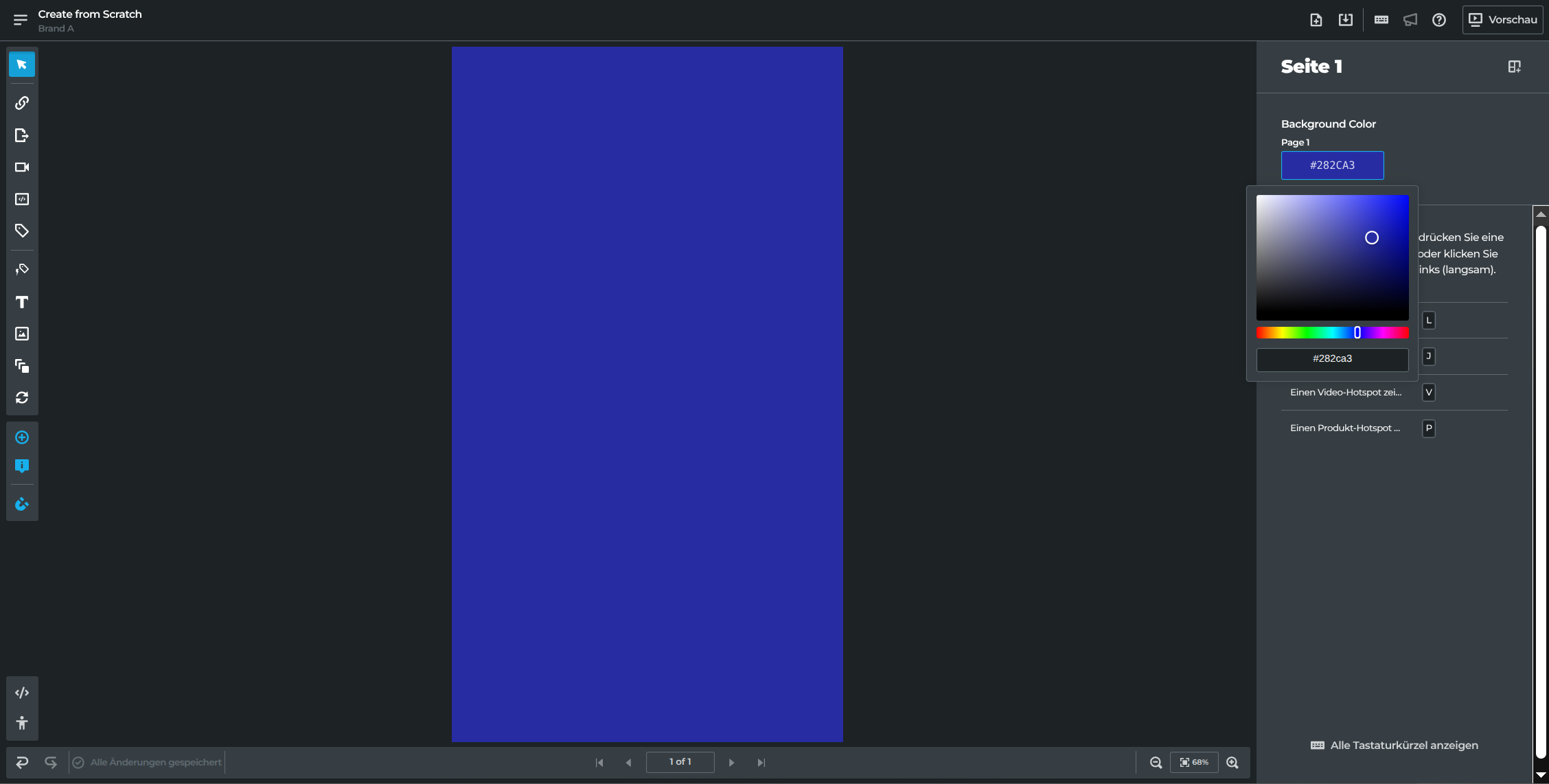
Task: Select the video hotspot tool
Action: 22,168
